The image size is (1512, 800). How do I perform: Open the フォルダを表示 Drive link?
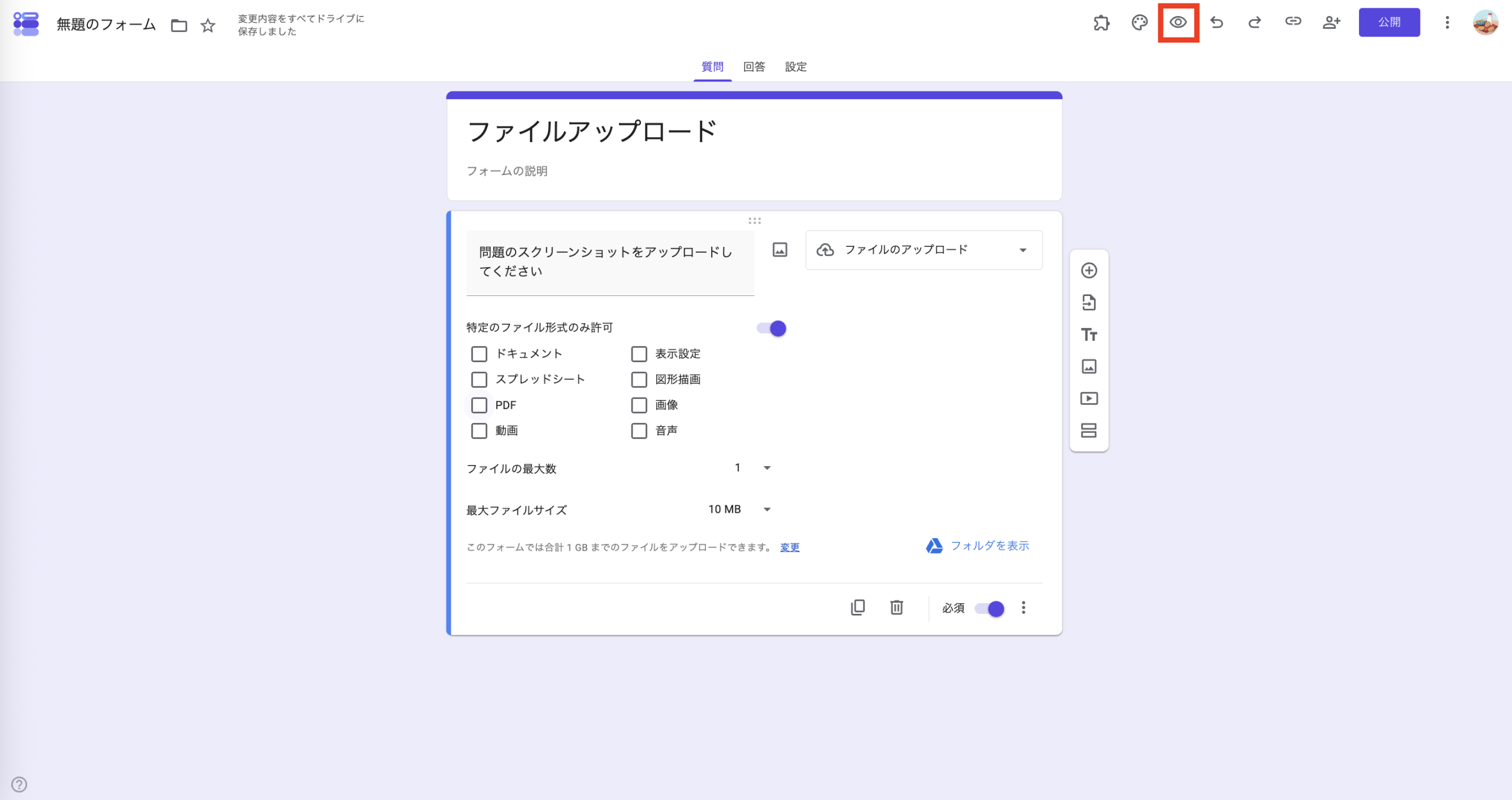tap(978, 546)
